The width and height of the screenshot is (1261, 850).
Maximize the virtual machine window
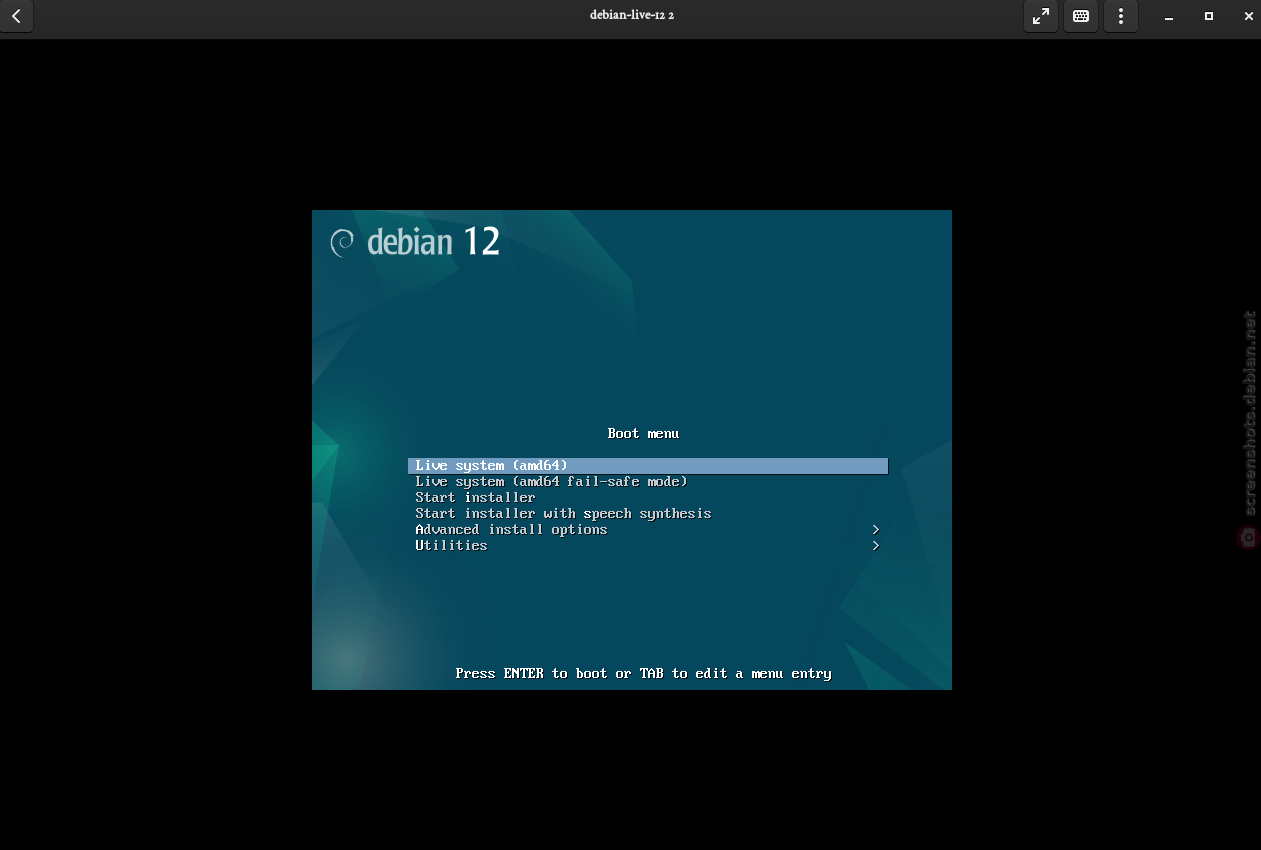coord(1208,16)
